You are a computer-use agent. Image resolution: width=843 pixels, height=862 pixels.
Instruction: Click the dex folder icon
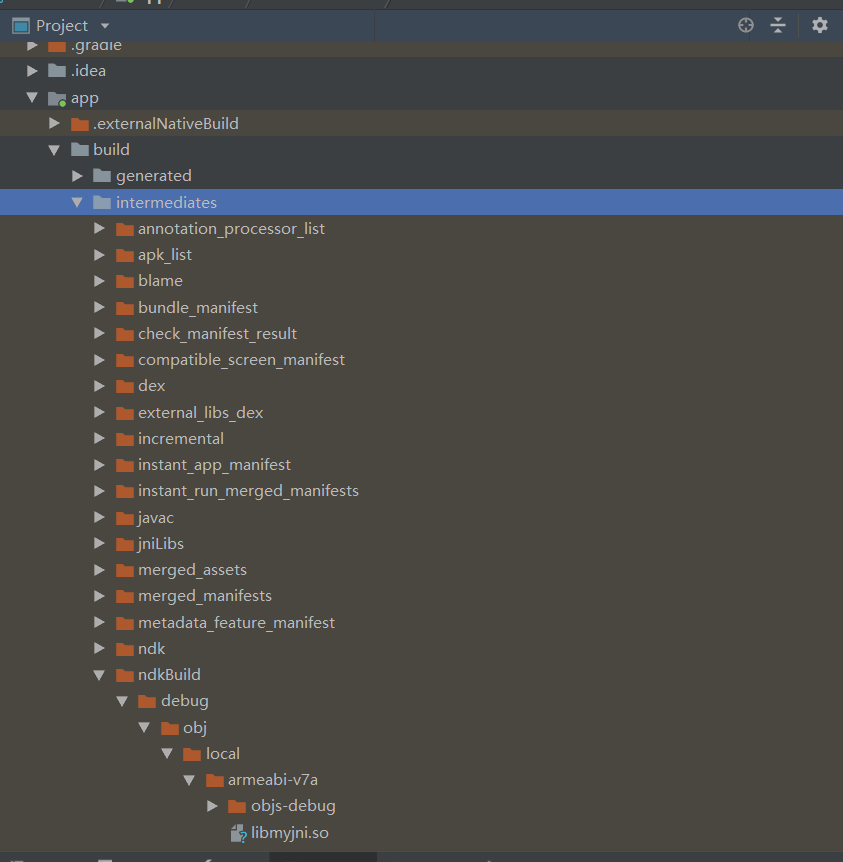point(125,386)
